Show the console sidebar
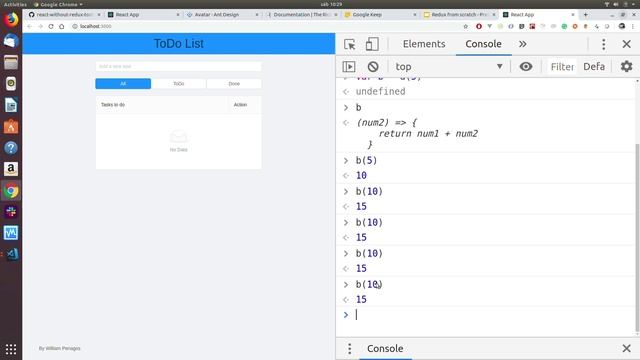This screenshot has height=360, width=640. coord(349,67)
